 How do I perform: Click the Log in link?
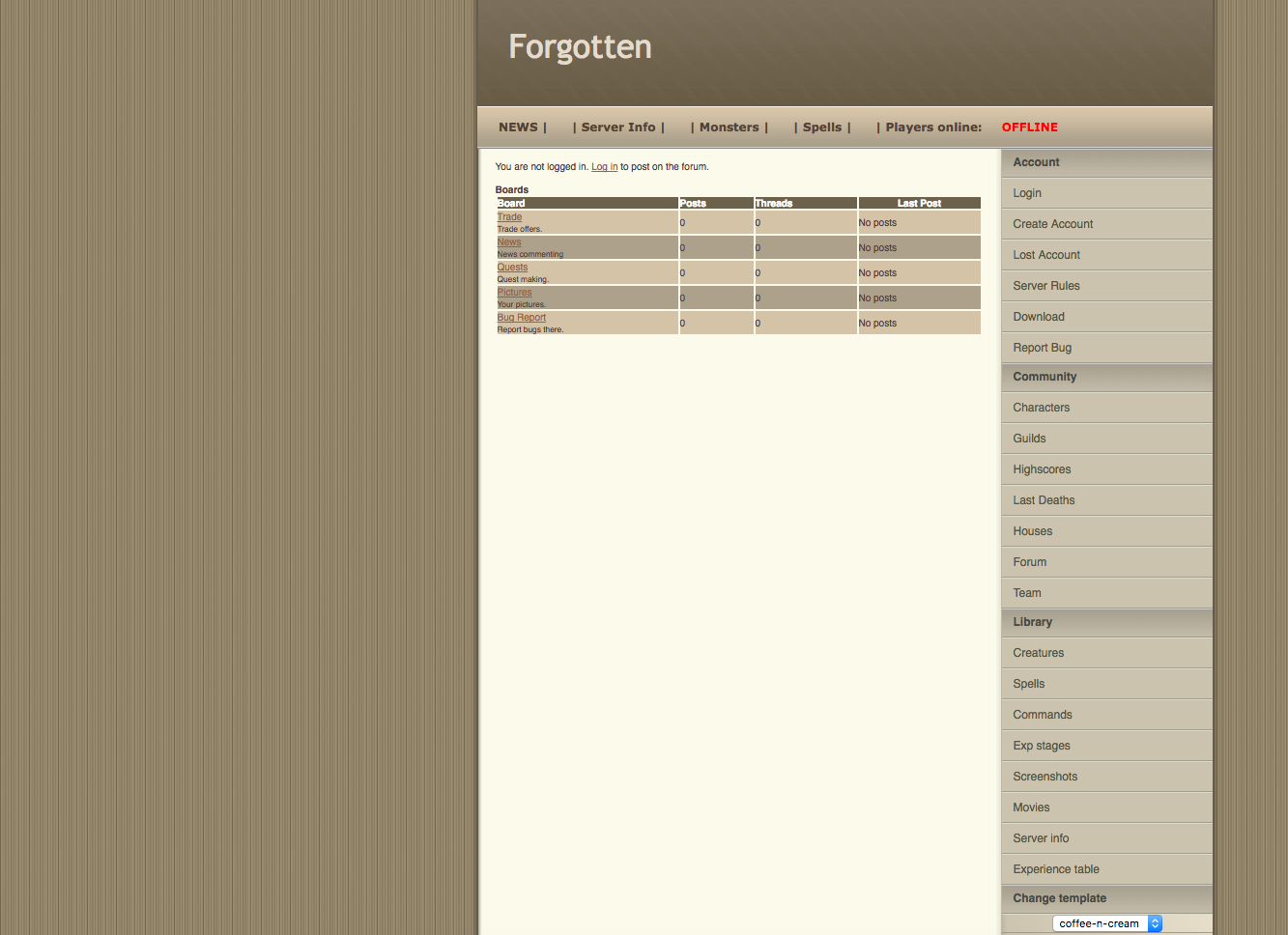pyautogui.click(x=604, y=166)
